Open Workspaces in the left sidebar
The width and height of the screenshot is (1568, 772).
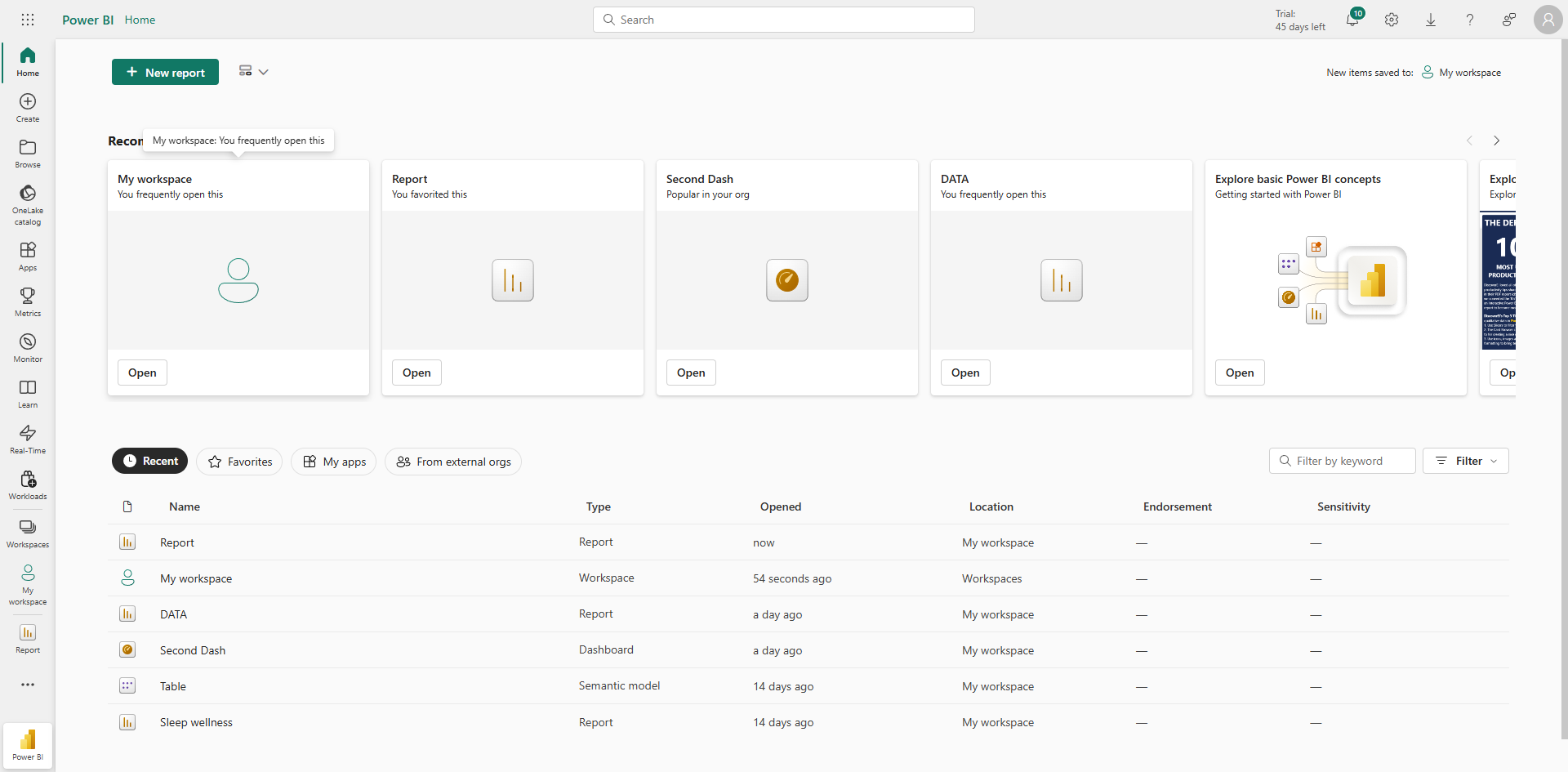[x=28, y=533]
